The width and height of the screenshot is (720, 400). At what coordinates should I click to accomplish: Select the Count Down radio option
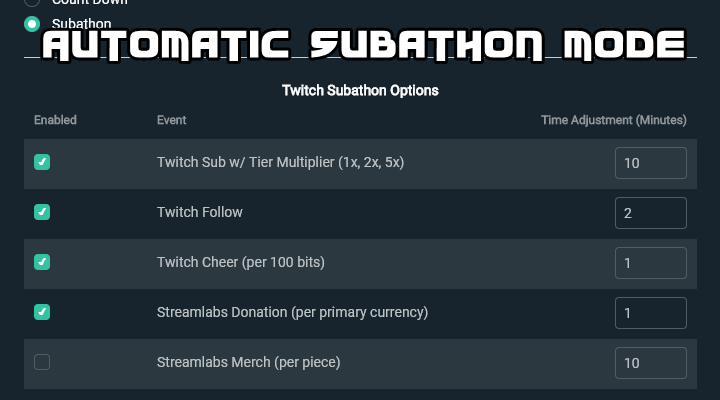[x=32, y=2]
